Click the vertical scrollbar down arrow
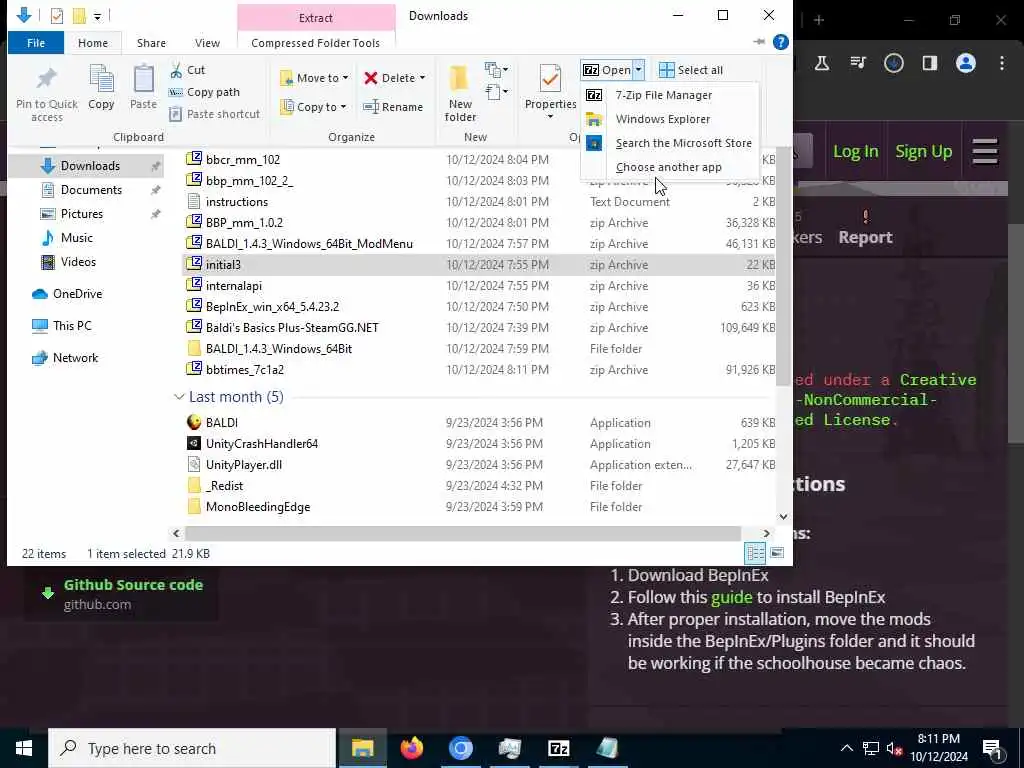This screenshot has width=1024, height=768. pos(783,517)
